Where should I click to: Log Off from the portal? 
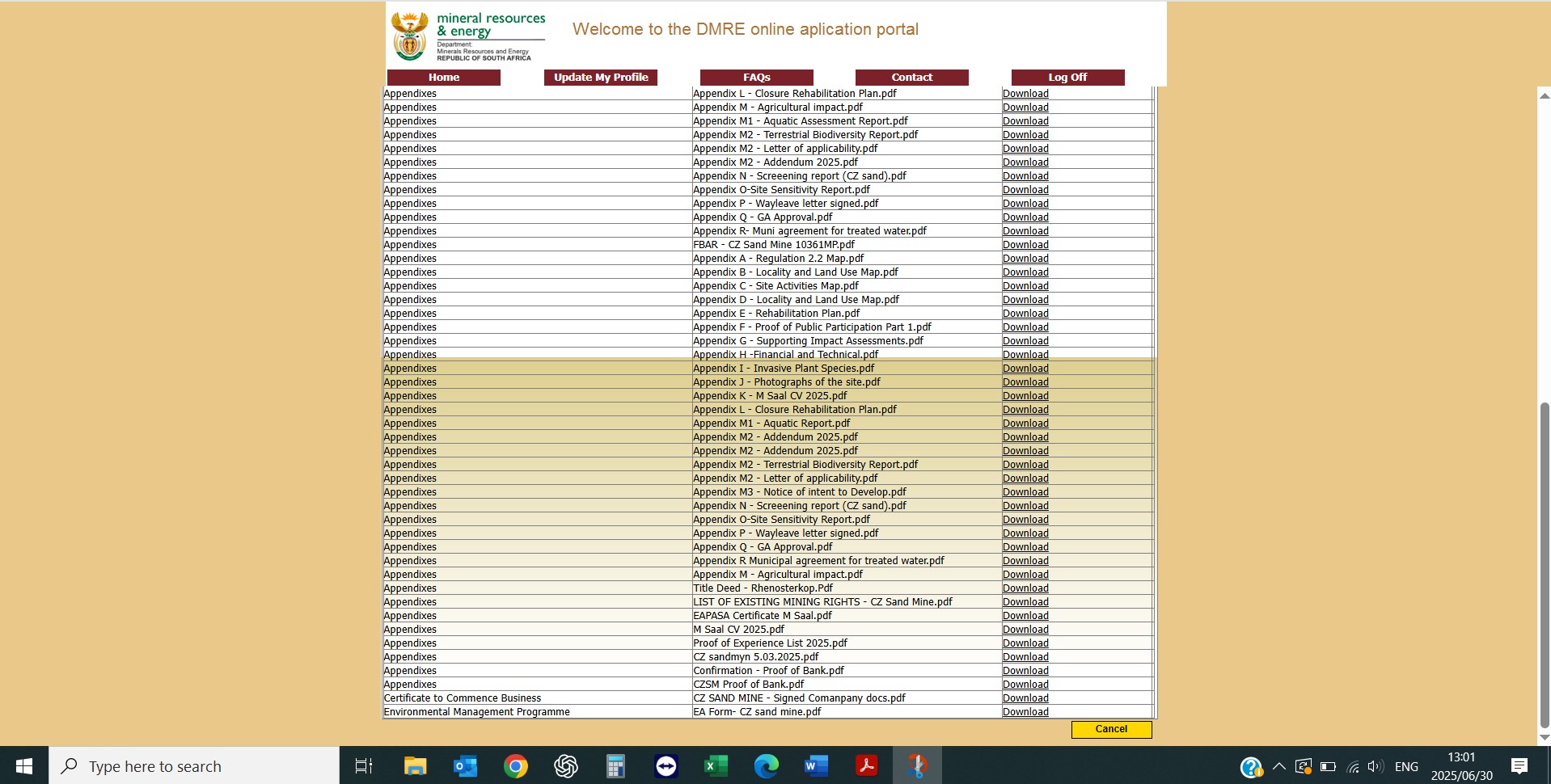tap(1067, 77)
